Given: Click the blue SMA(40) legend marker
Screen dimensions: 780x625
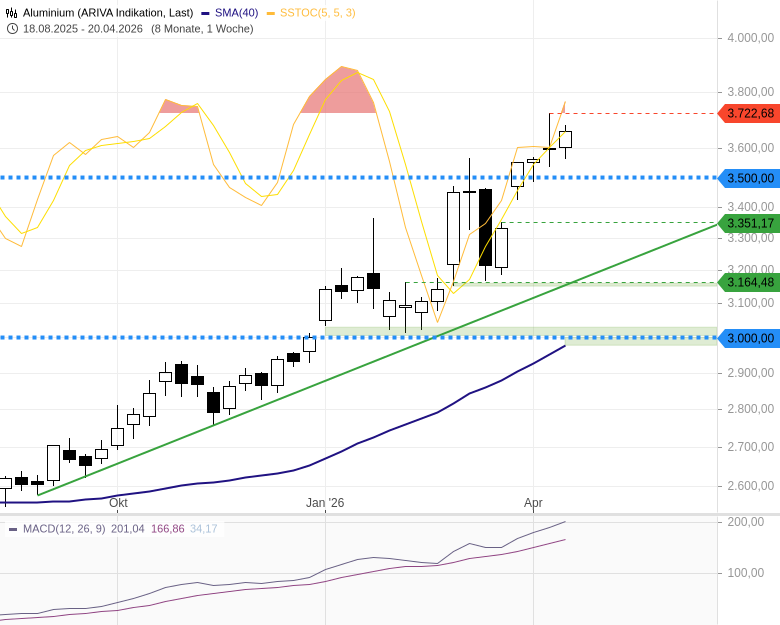Looking at the screenshot, I should 205,13.
